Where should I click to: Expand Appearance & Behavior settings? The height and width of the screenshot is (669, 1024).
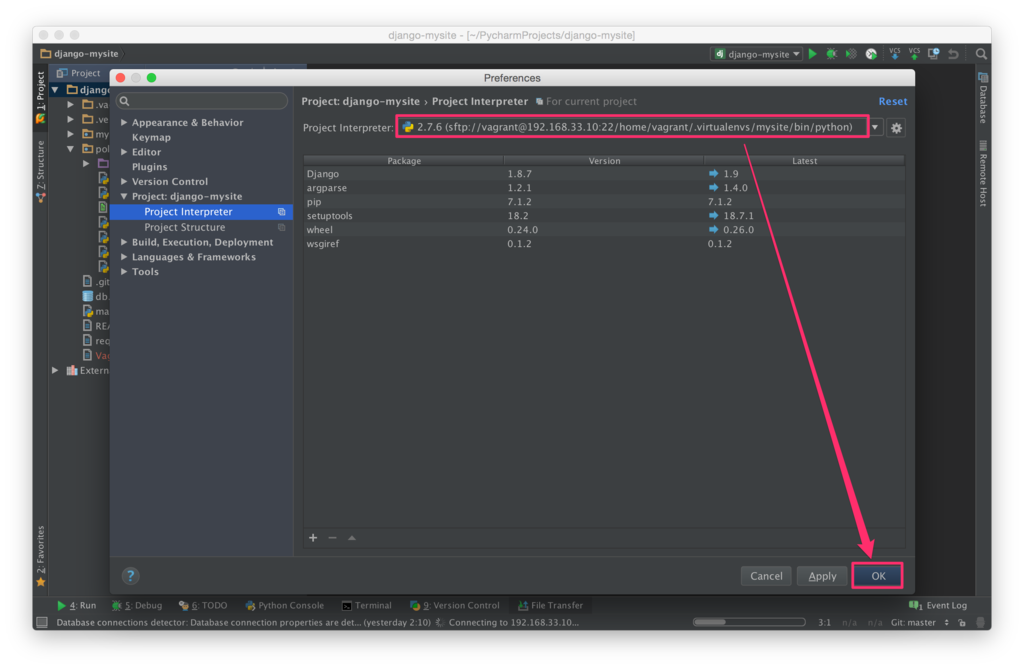(x=124, y=122)
